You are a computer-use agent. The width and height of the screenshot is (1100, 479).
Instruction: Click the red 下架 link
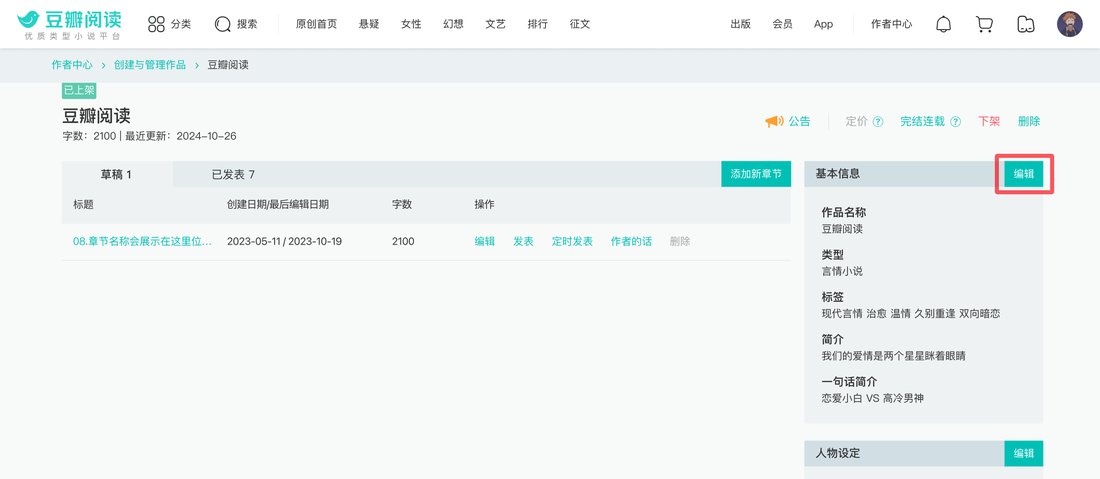[989, 121]
